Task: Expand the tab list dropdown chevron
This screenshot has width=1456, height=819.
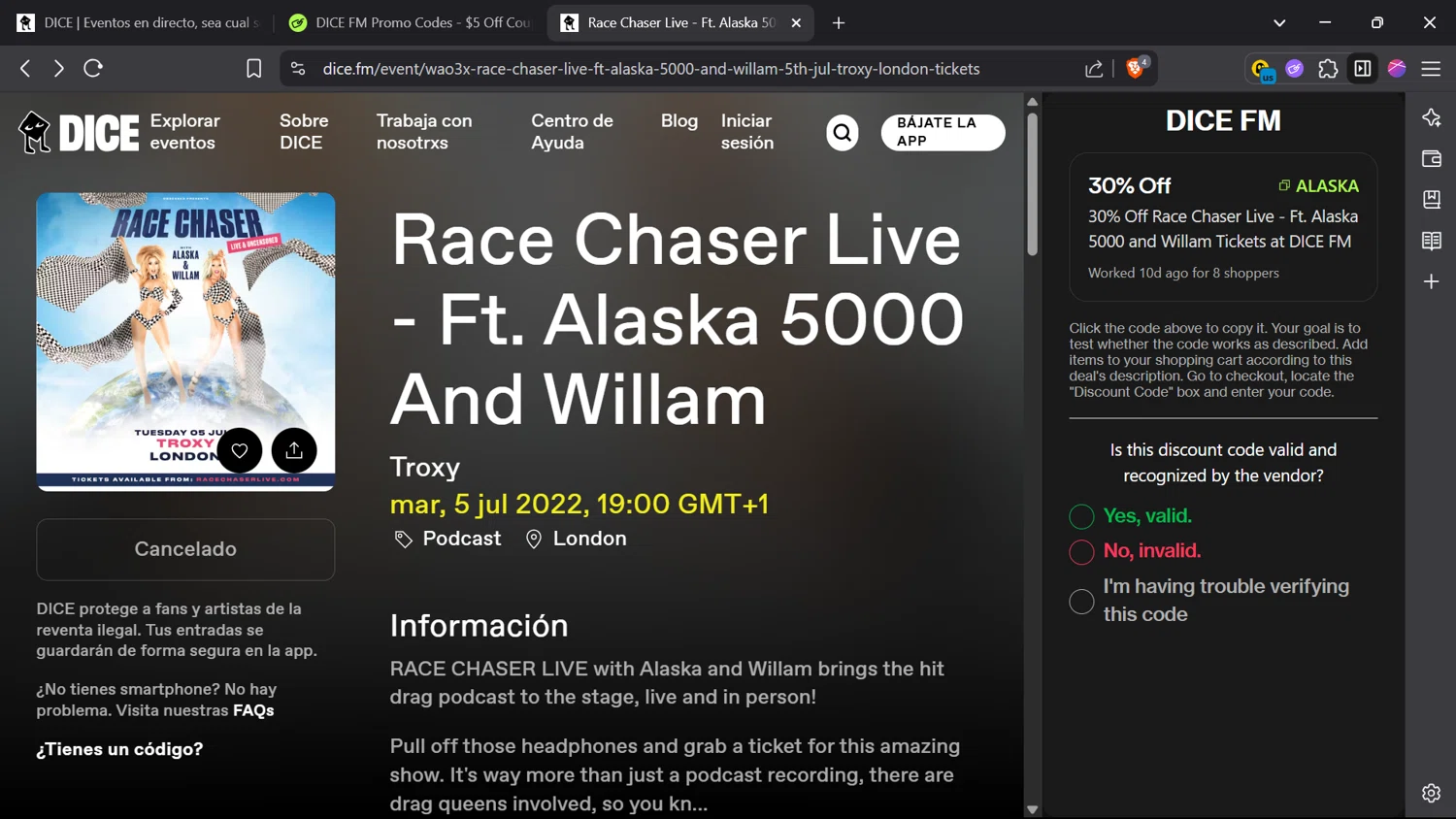Action: [x=1279, y=22]
